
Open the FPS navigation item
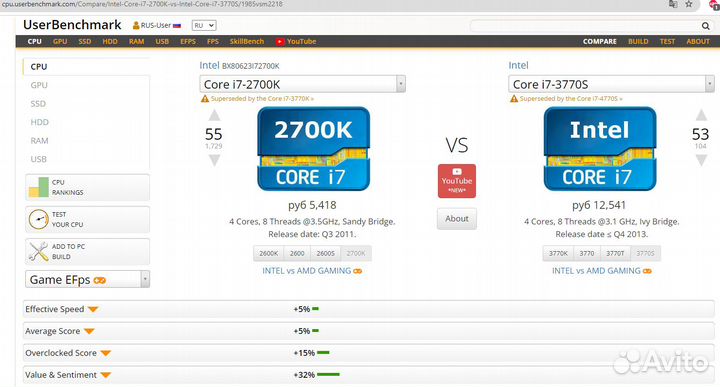coord(213,41)
